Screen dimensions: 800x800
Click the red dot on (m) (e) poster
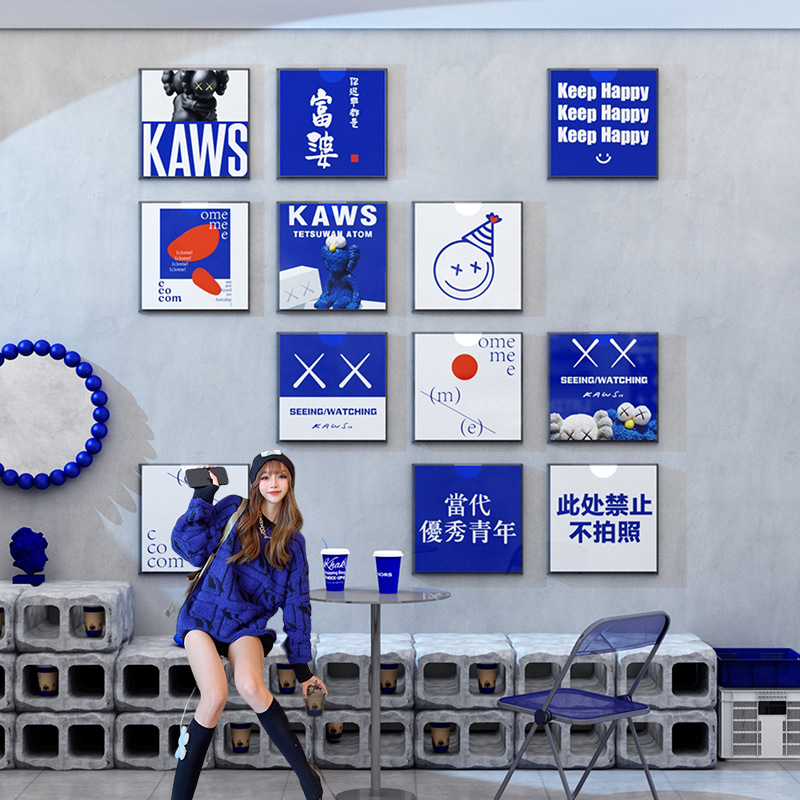[464, 367]
